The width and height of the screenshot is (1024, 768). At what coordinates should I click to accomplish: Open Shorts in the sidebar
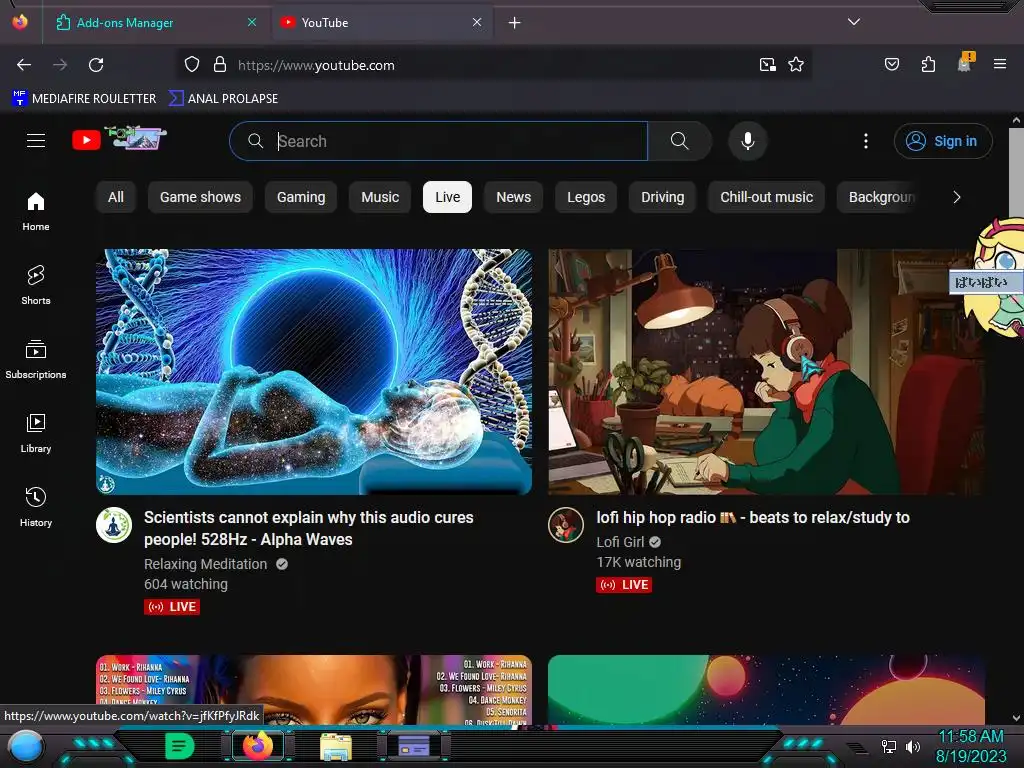pos(36,285)
